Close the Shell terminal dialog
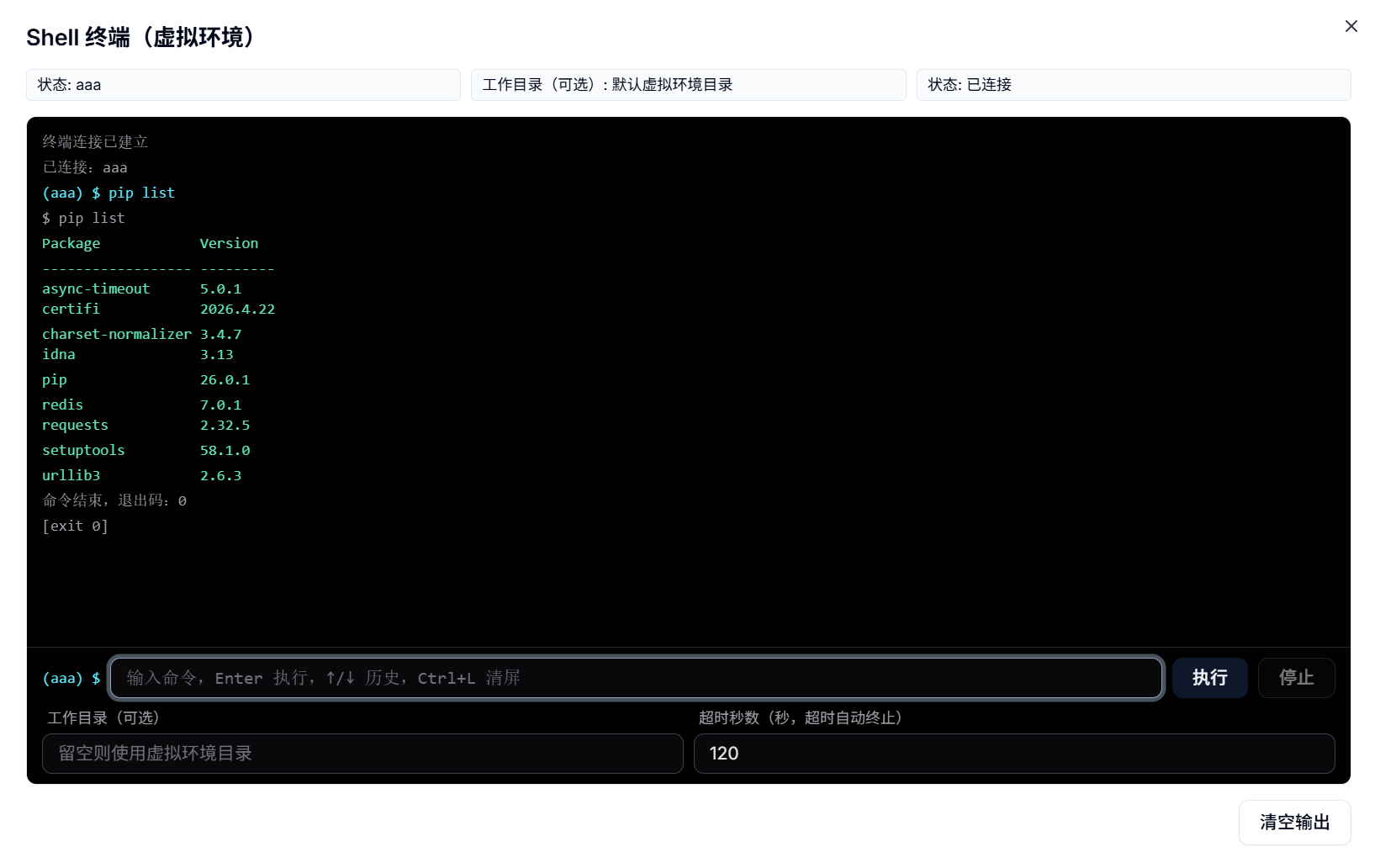 1351,26
